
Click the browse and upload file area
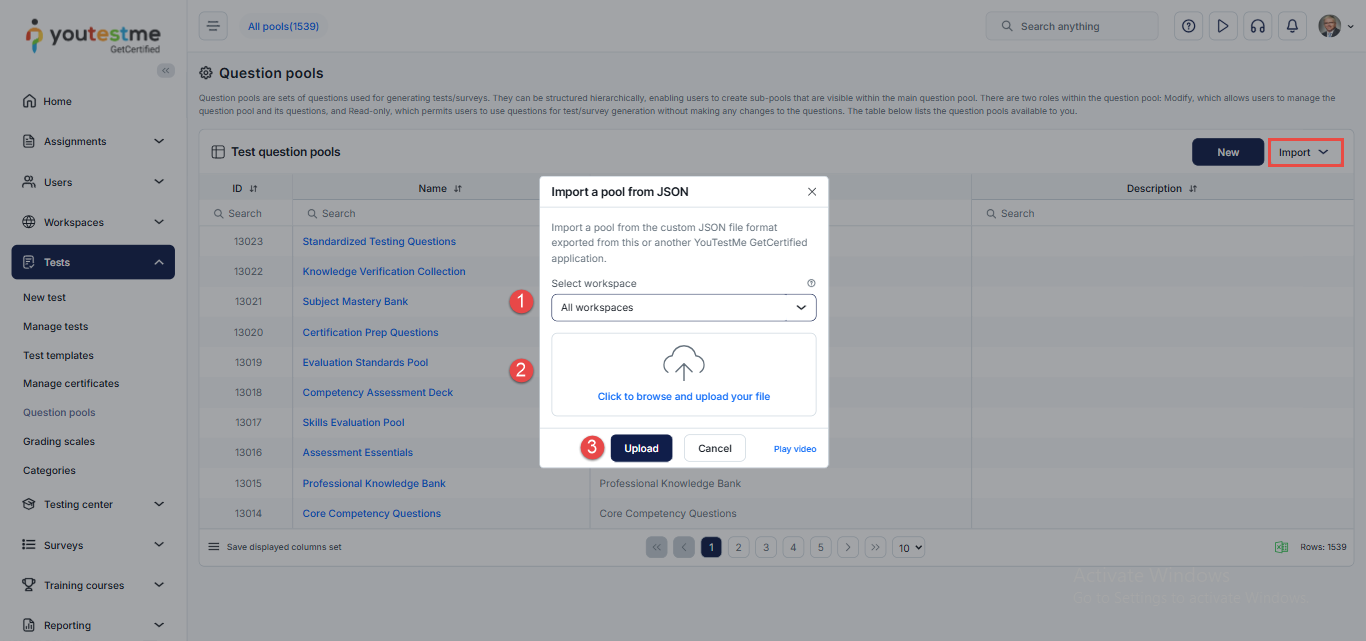683,375
